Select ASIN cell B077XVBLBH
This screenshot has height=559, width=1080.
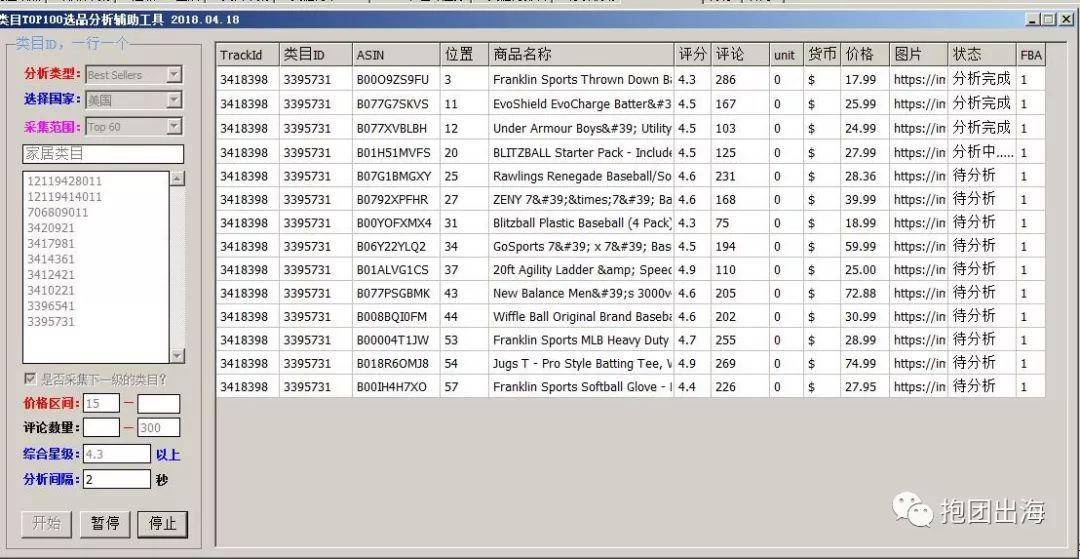[396, 128]
